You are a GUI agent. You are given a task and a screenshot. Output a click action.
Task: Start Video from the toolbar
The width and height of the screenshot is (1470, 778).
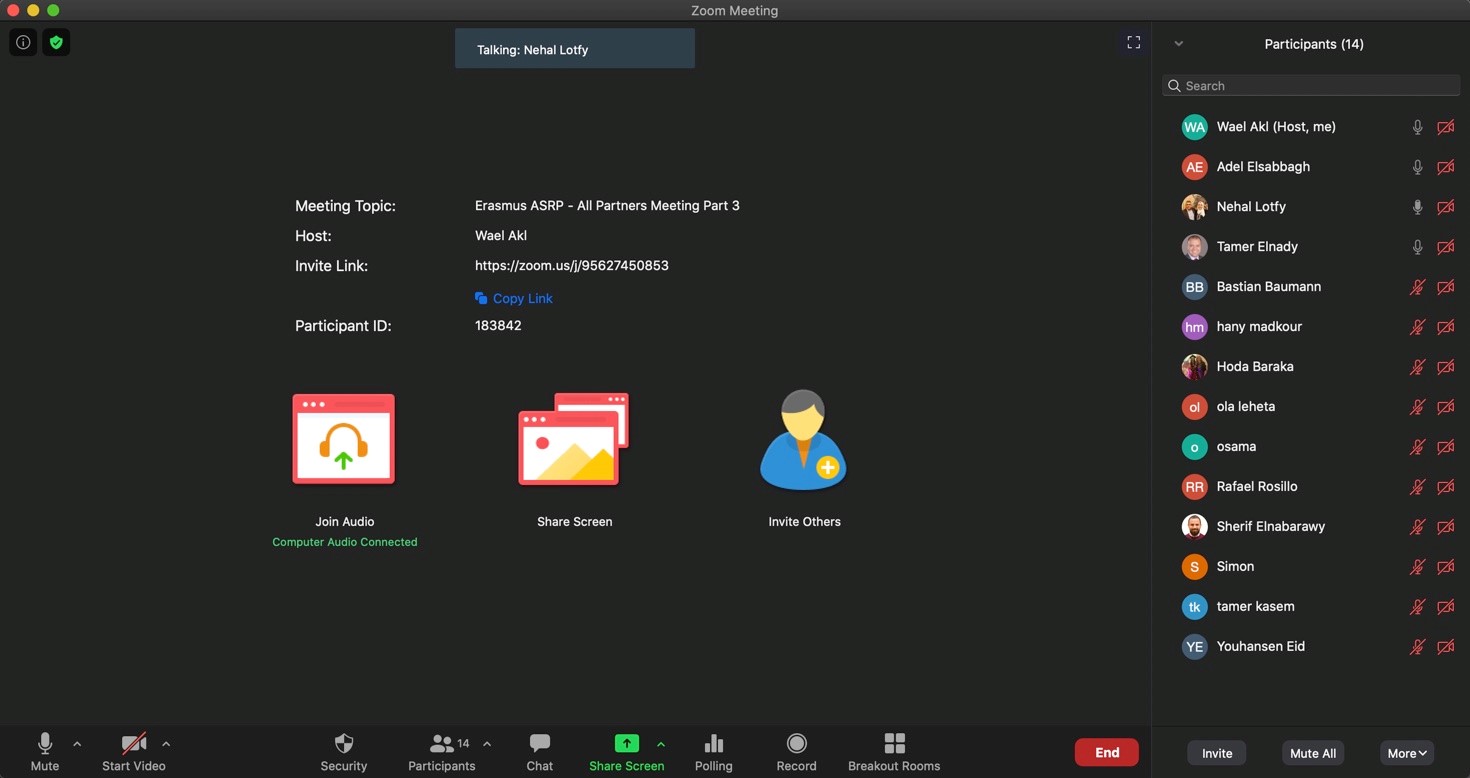[x=134, y=752]
